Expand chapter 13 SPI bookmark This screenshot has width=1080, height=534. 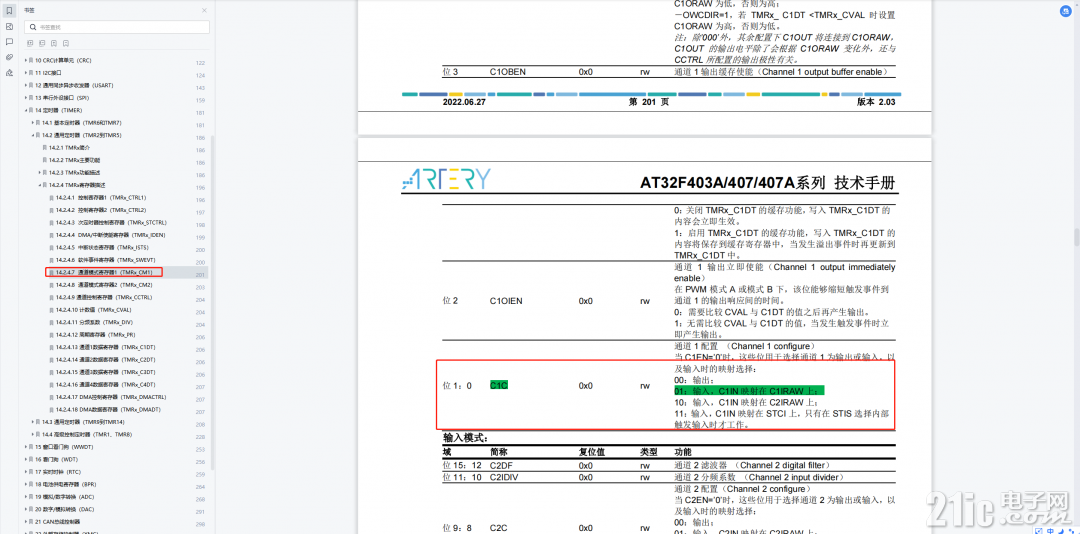coord(25,98)
